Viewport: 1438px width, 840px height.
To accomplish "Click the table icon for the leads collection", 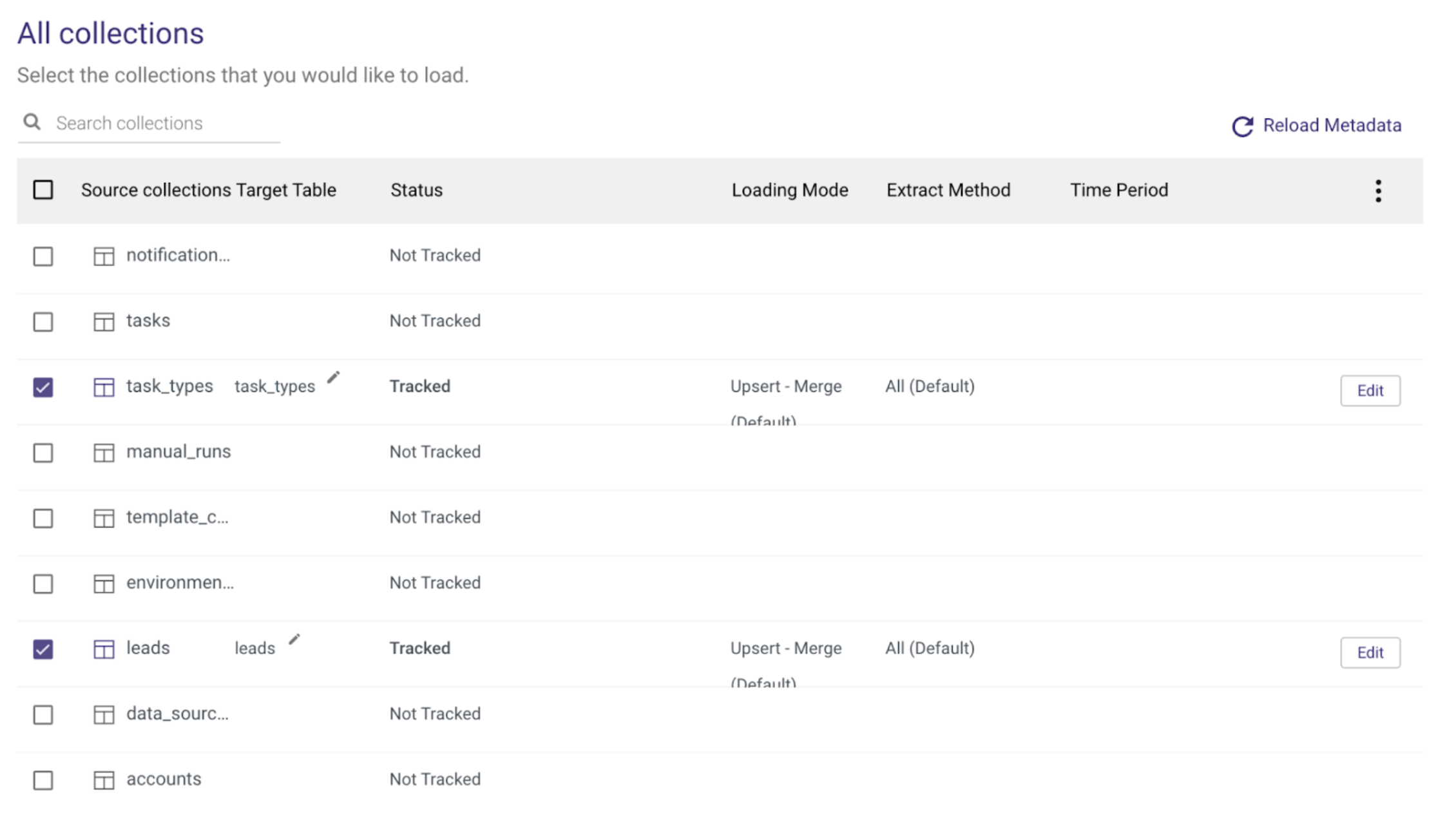I will (104, 649).
